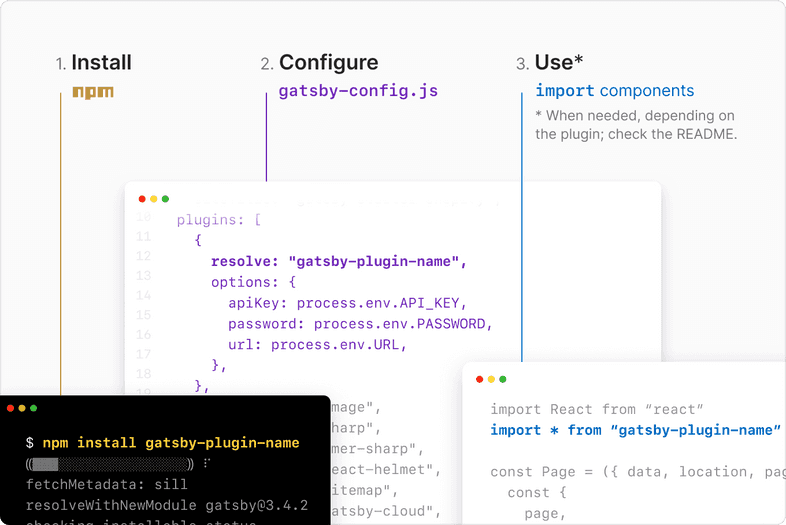The width and height of the screenshot is (786, 525).
Task: Click the green dot on the config editor window
Action: coord(166,199)
